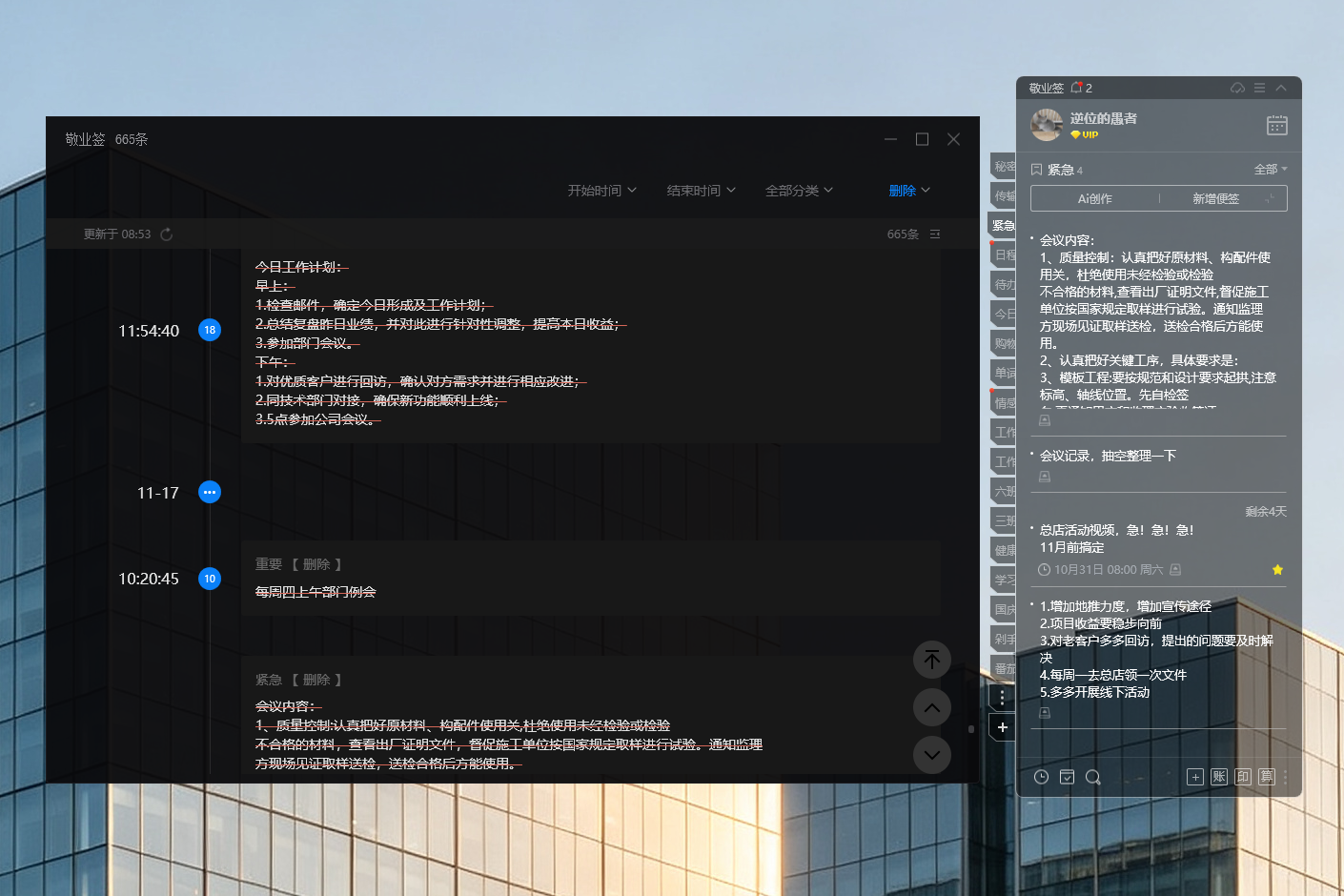Switch to the 待办 category tab
The height and width of the screenshot is (896, 1344).
[x=1003, y=285]
